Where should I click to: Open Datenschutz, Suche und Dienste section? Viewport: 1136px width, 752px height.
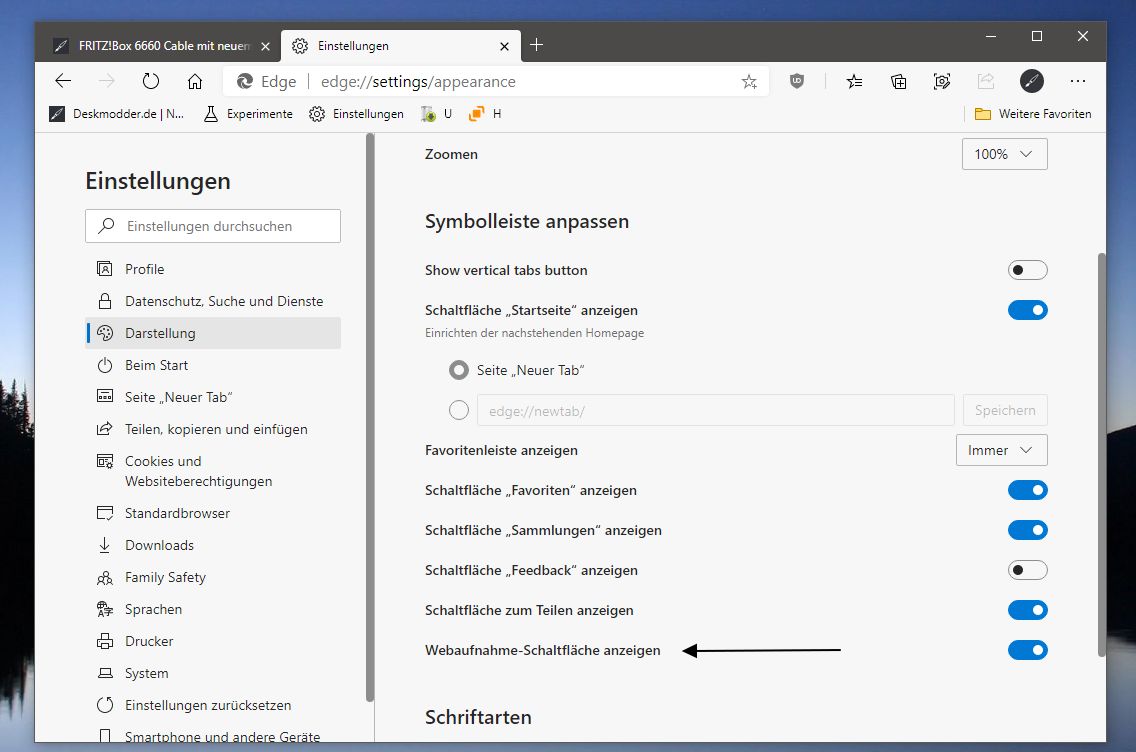pyautogui.click(x=213, y=301)
